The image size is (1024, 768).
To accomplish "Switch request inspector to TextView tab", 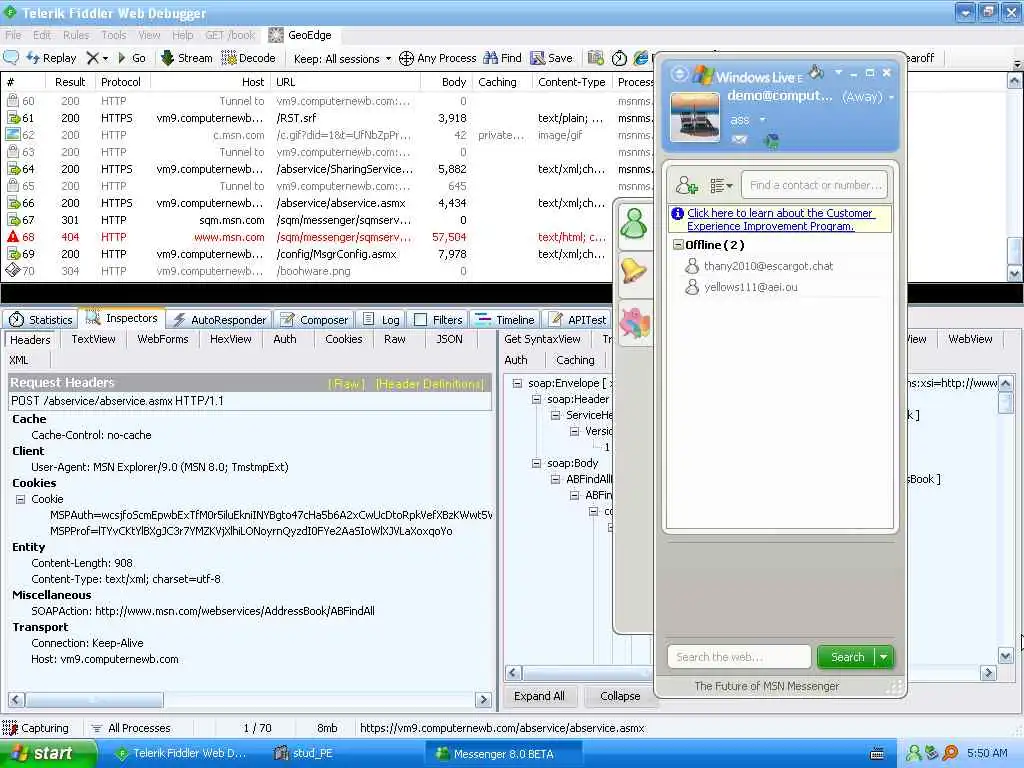I will point(93,339).
